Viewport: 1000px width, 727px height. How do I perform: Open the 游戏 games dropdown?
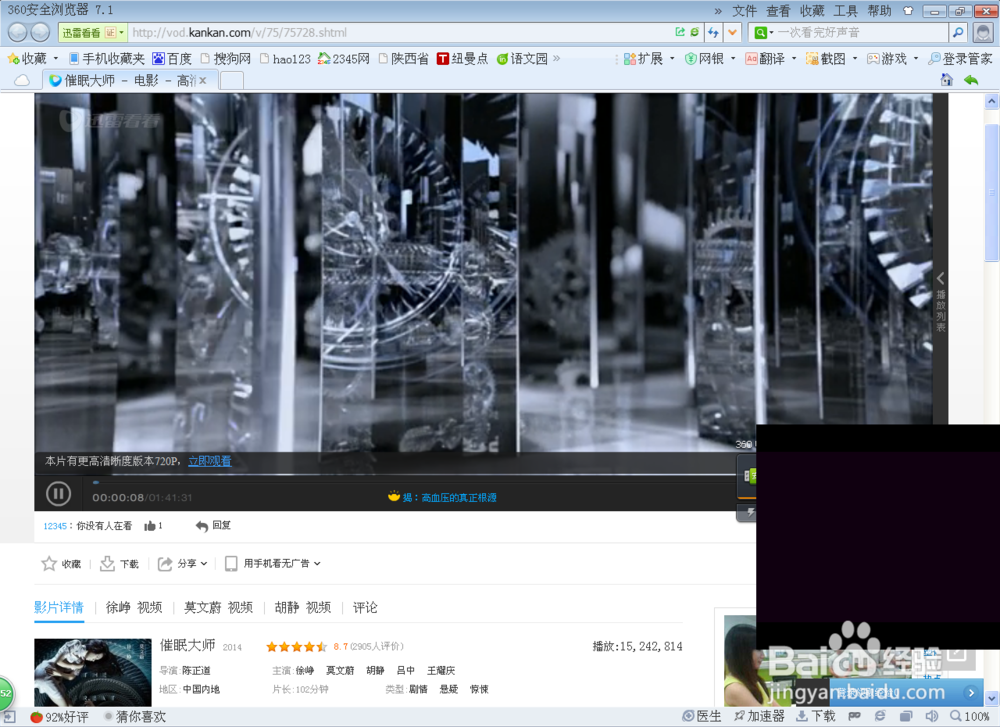892,59
